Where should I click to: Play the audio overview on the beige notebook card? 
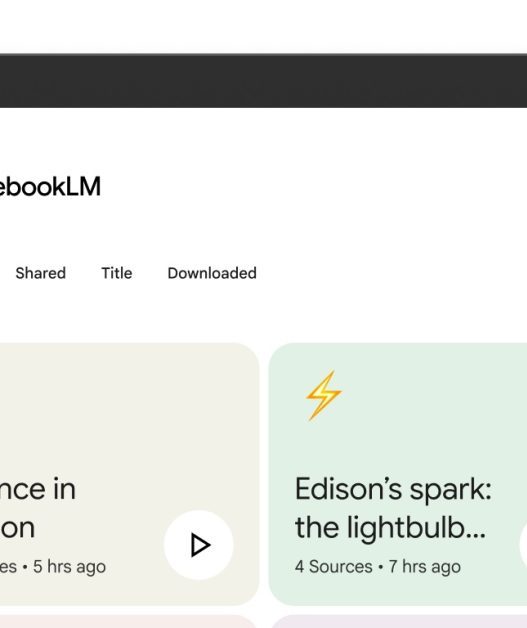pyautogui.click(x=199, y=545)
